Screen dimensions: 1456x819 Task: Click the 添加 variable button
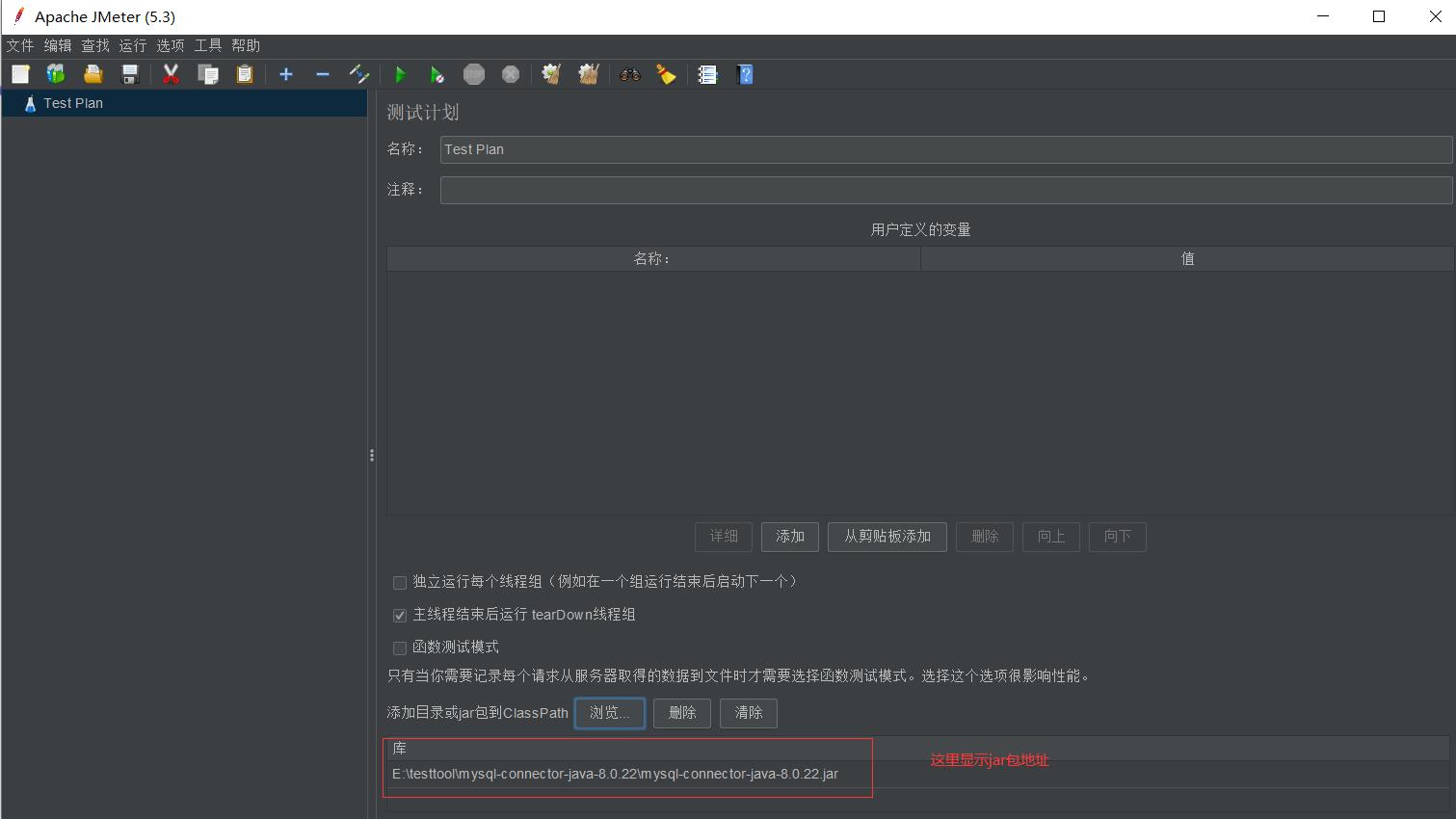[x=790, y=537]
